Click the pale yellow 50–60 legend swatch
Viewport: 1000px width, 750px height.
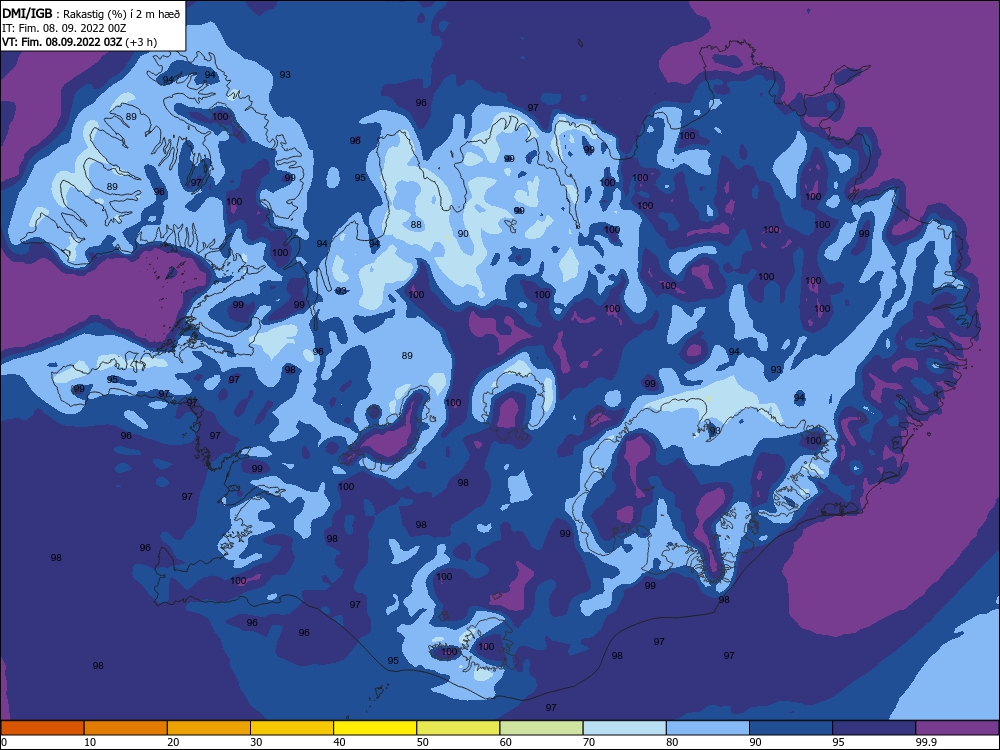point(458,728)
